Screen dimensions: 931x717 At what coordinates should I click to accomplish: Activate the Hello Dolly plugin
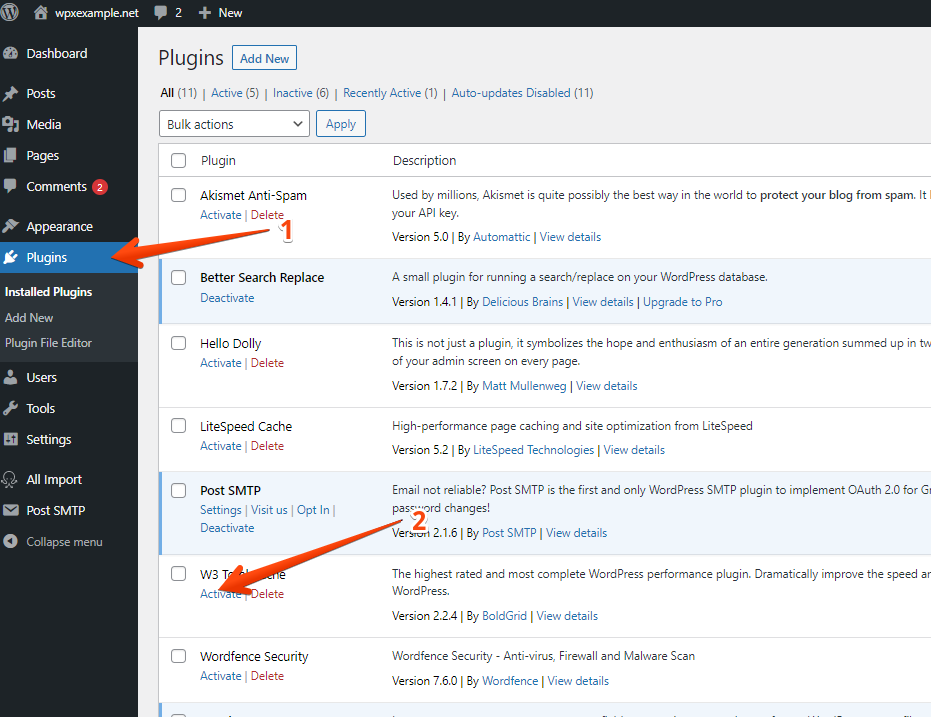[x=221, y=363]
